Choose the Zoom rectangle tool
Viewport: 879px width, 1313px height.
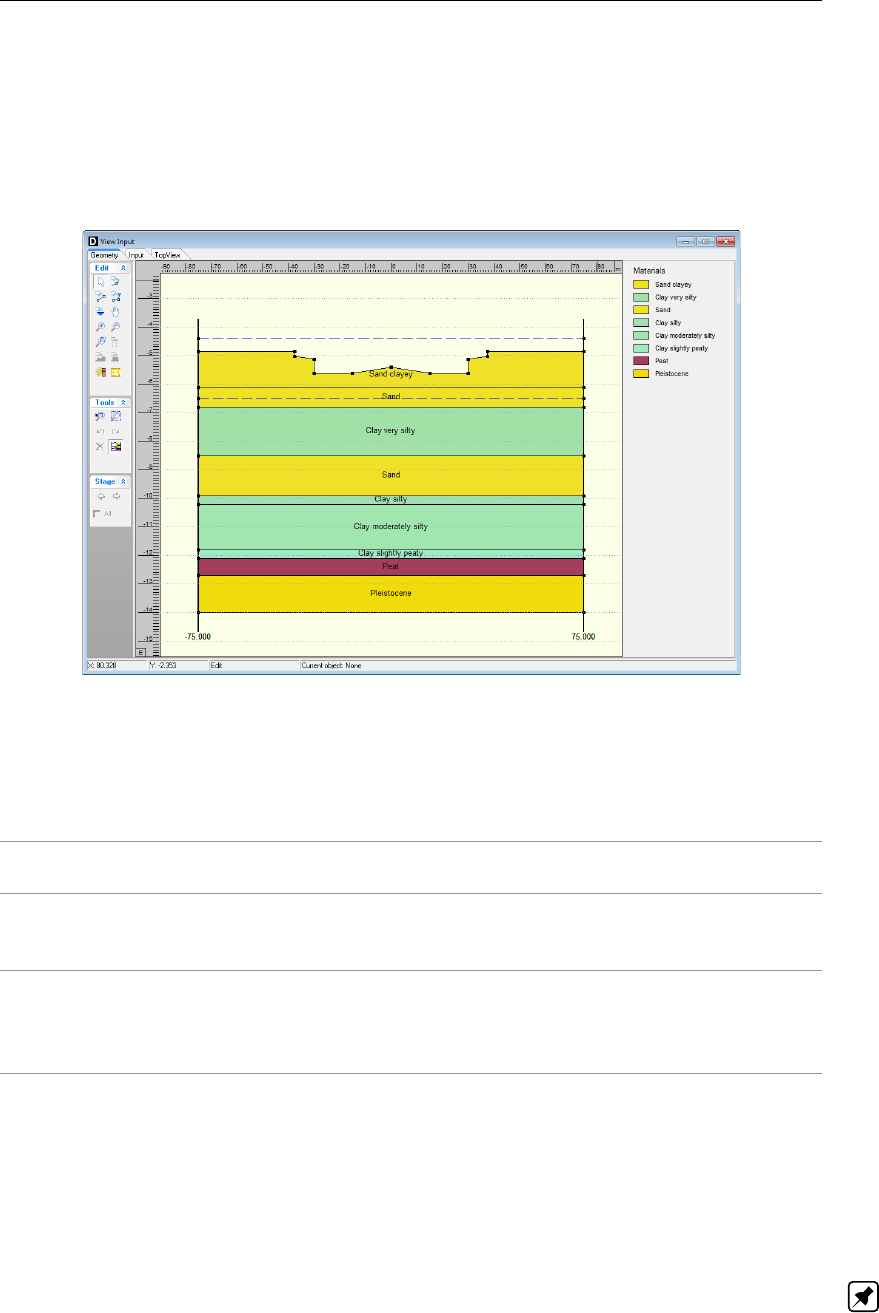[x=100, y=342]
